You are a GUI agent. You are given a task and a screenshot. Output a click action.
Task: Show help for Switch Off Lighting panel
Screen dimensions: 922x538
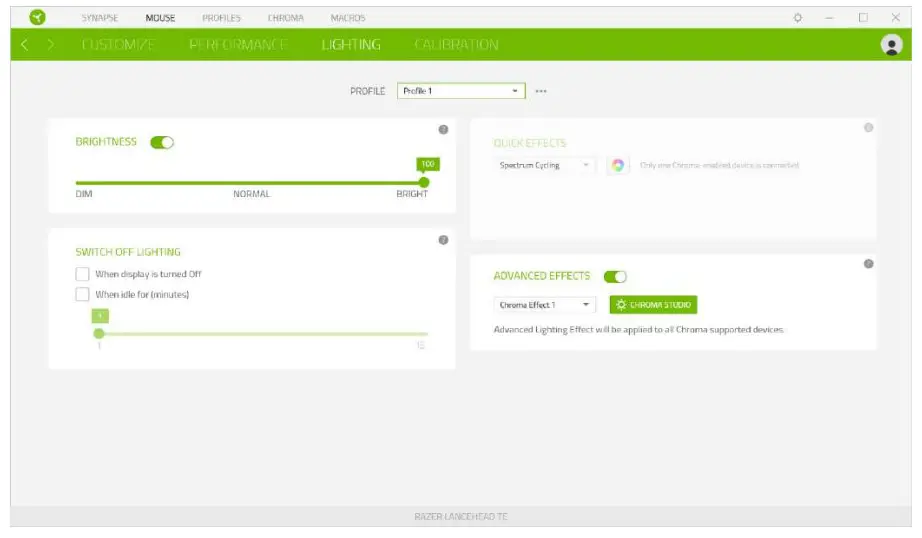(443, 240)
